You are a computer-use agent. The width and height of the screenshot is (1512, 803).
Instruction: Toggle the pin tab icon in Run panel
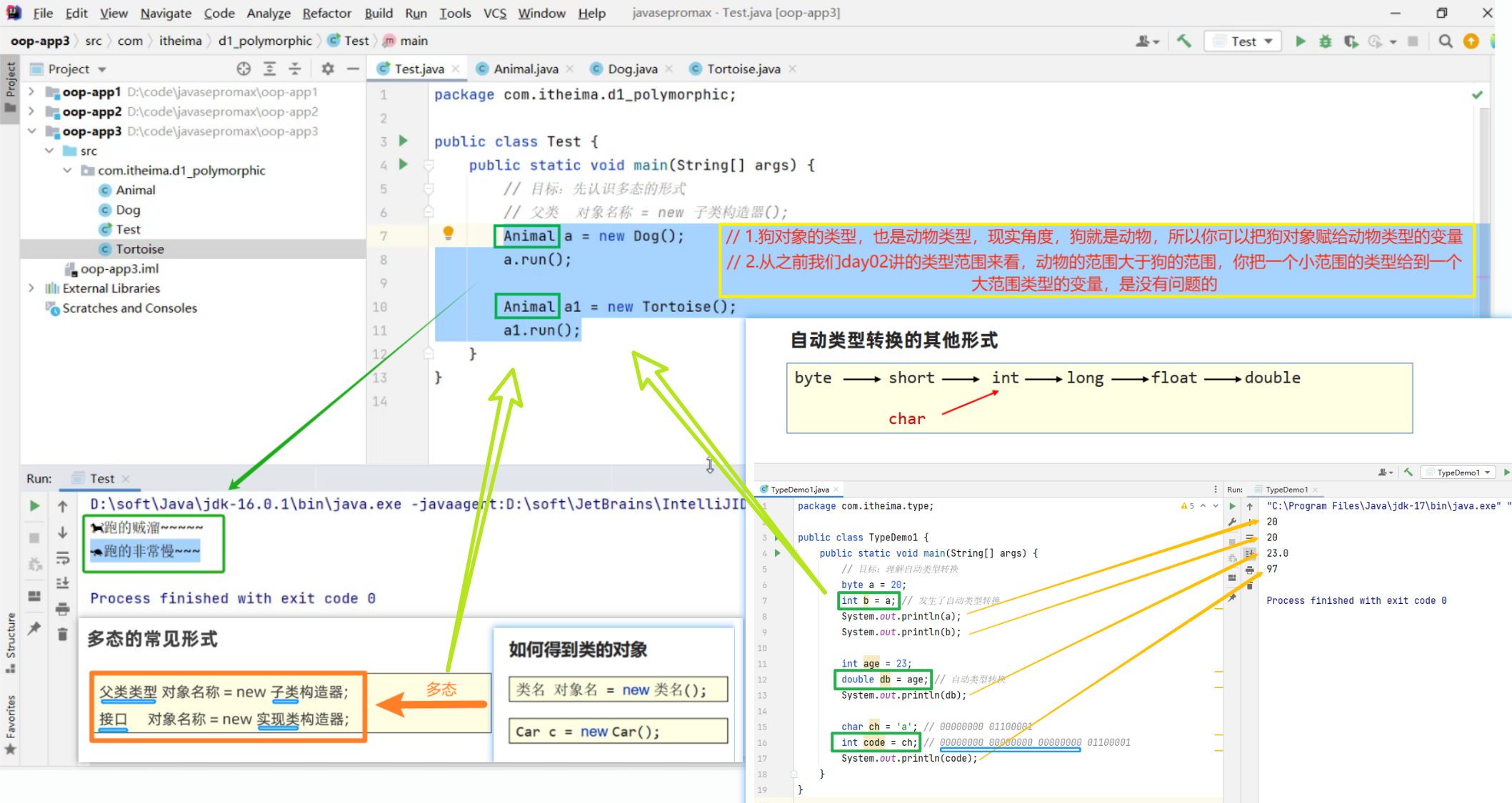tap(34, 628)
